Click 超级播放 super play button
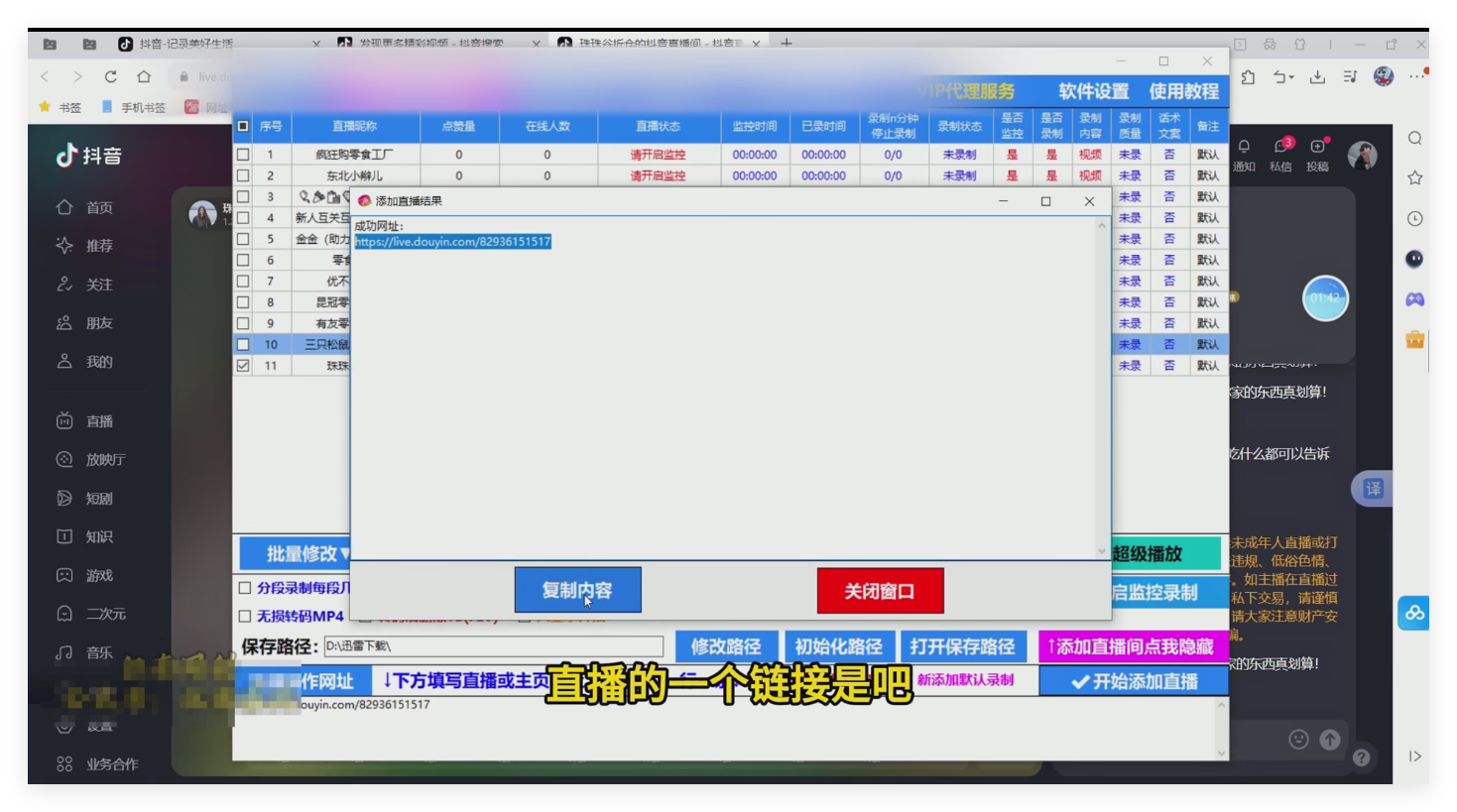The image size is (1457, 812). click(x=1166, y=553)
